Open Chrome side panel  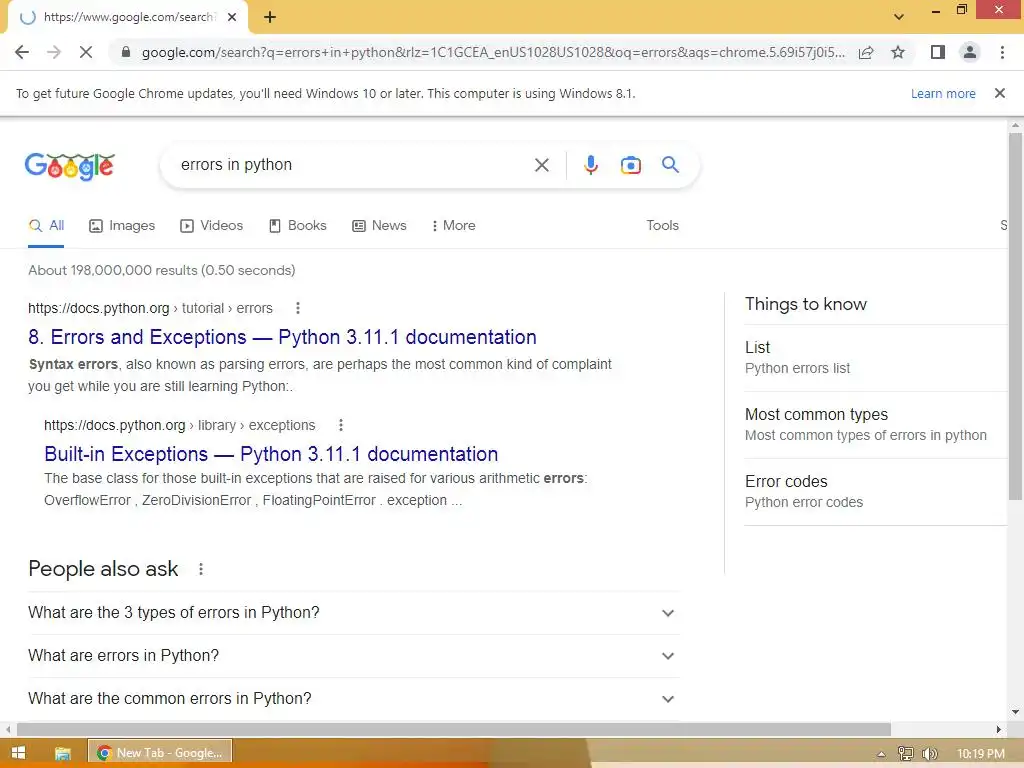click(938, 52)
